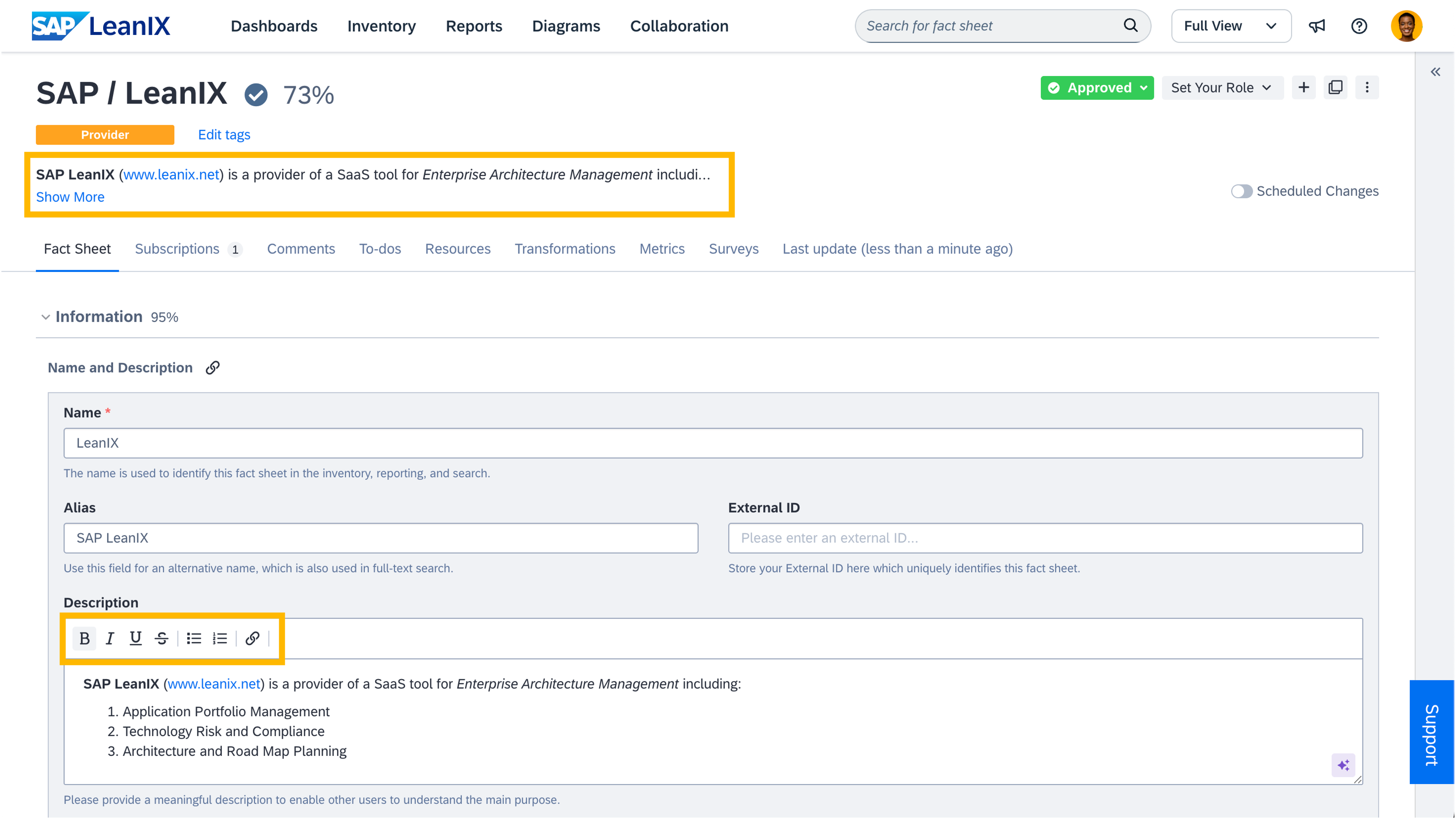Viewport: 1456px width, 819px height.
Task: Open the Last update tab
Action: (897, 249)
